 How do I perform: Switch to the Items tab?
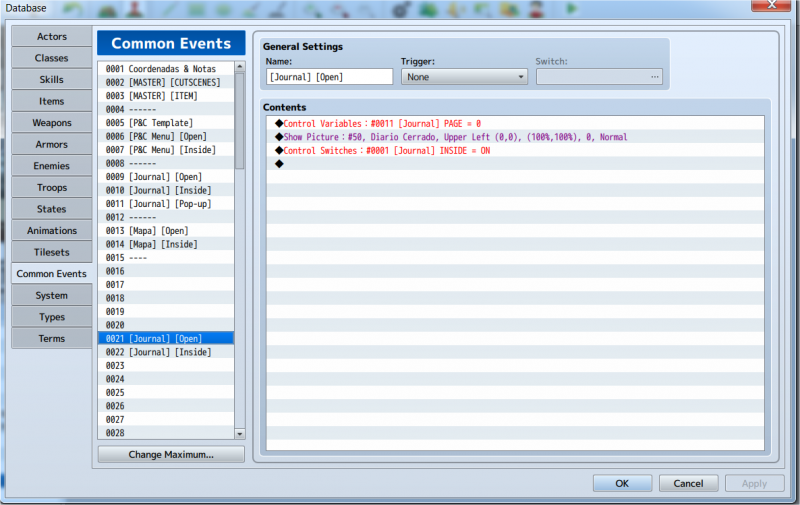(x=52, y=101)
